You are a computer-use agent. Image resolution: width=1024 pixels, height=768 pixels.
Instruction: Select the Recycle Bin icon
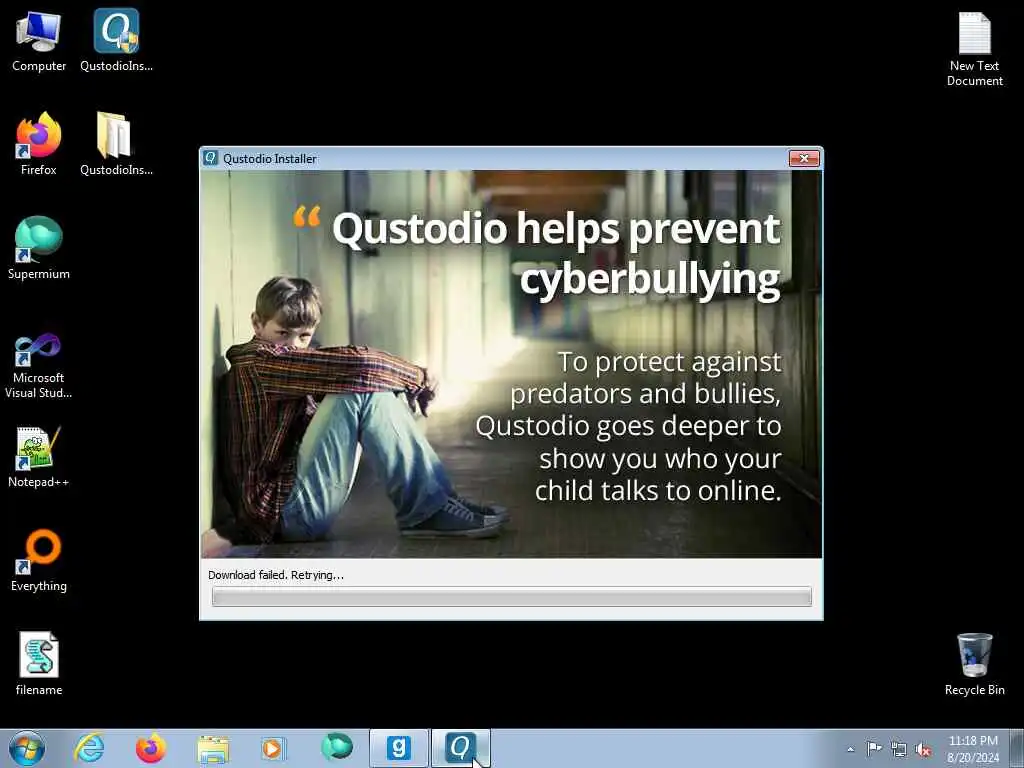tap(974, 664)
